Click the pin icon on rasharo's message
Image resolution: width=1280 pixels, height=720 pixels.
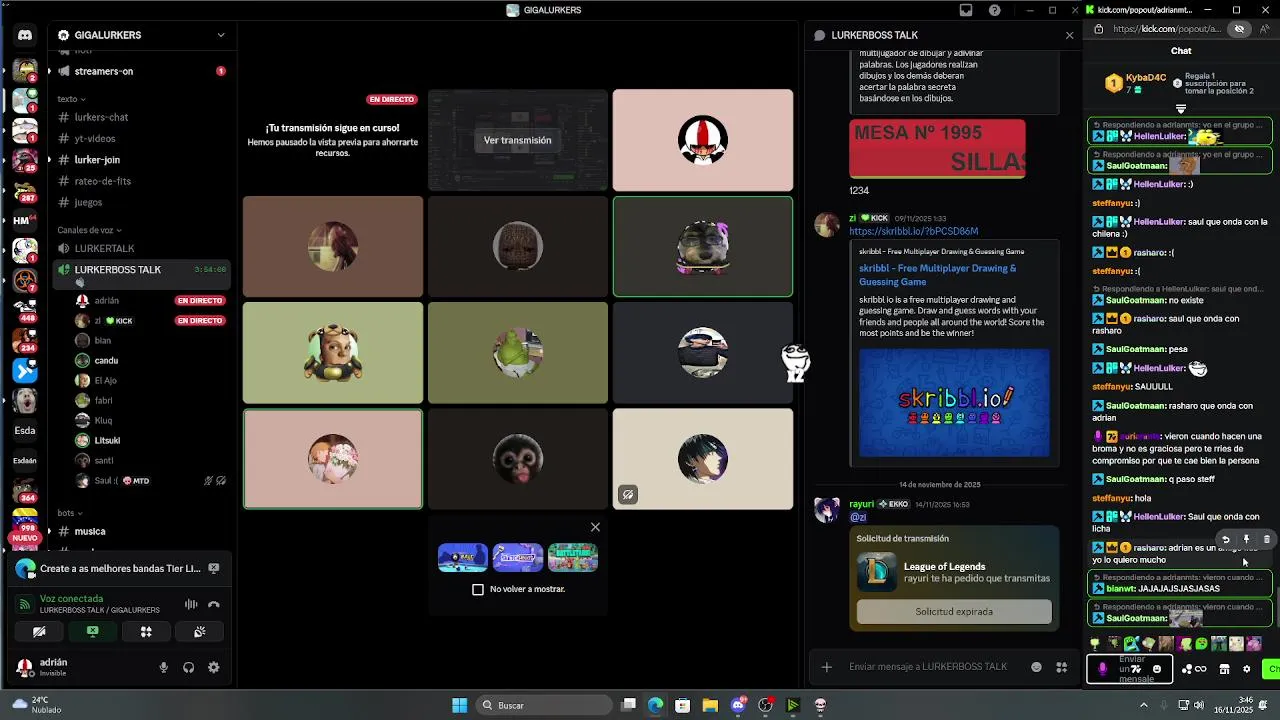1246,539
